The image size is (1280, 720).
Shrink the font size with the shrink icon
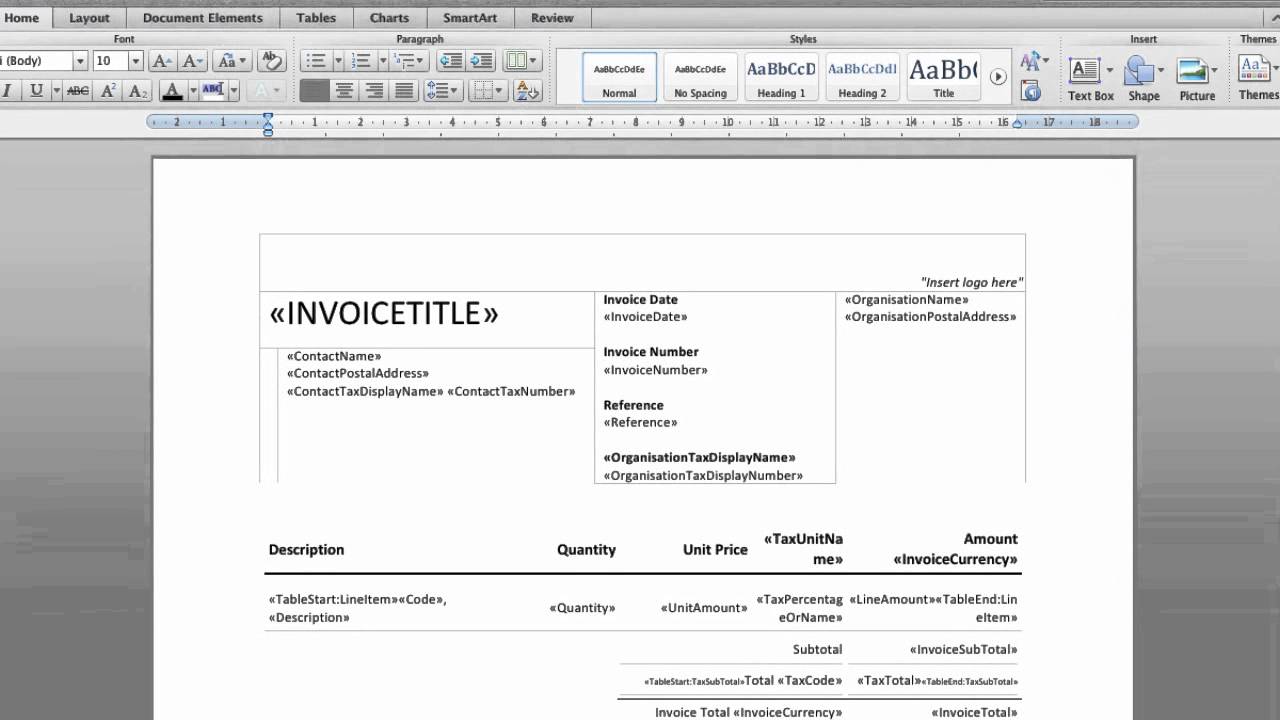[x=193, y=61]
